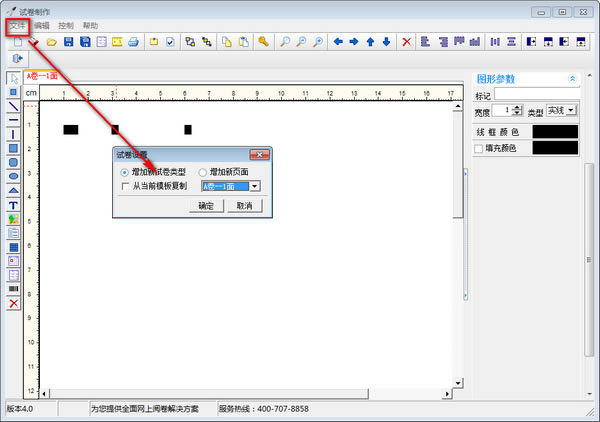
Task: Toggle the 填充颜色 checkbox
Action: 478,148
